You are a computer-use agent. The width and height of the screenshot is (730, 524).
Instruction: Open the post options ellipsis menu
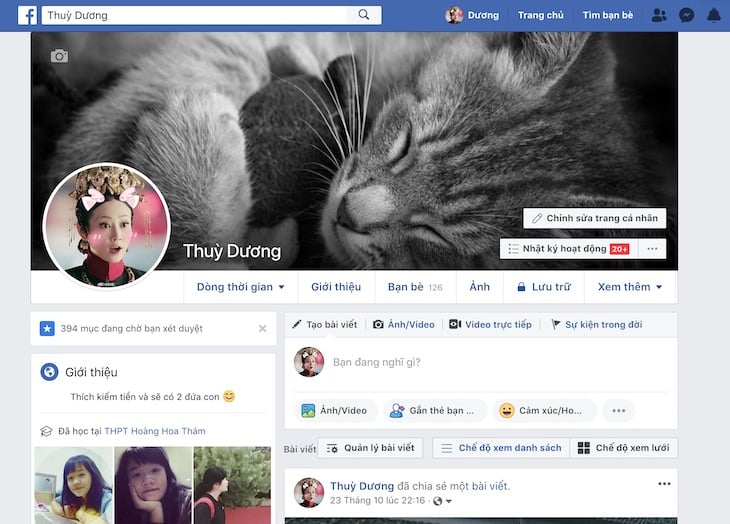[x=664, y=484]
